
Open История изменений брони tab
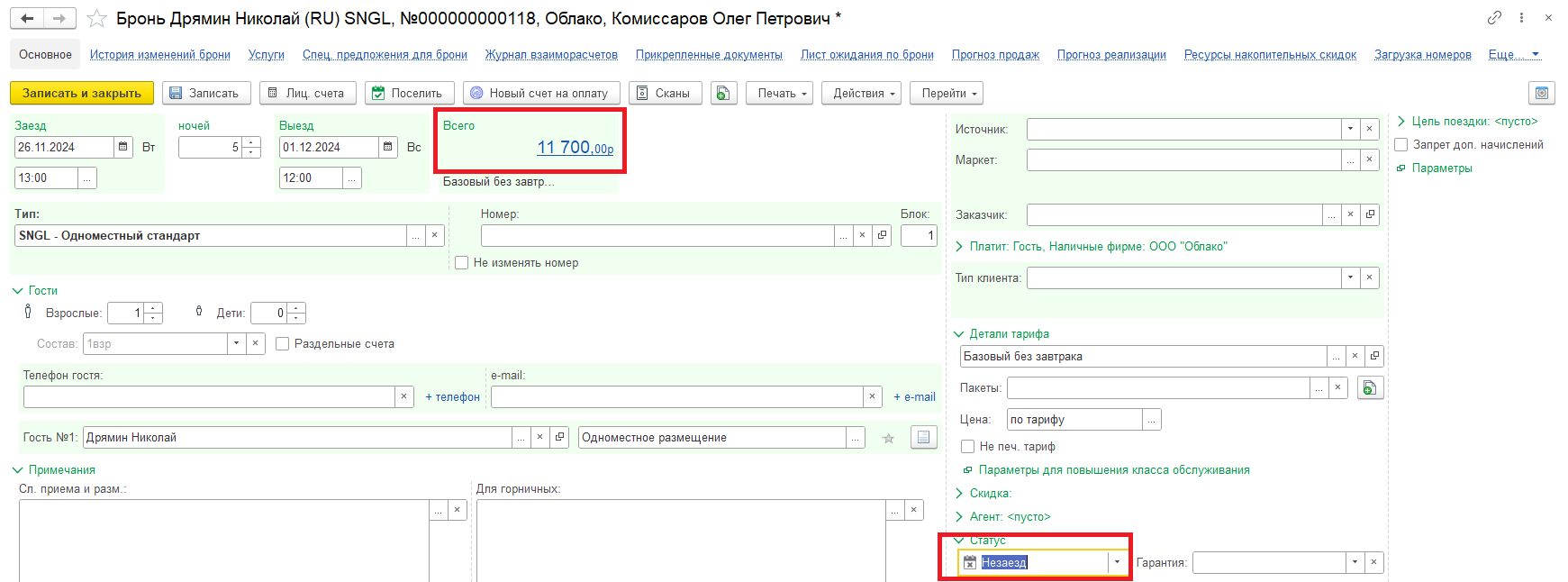coord(160,54)
